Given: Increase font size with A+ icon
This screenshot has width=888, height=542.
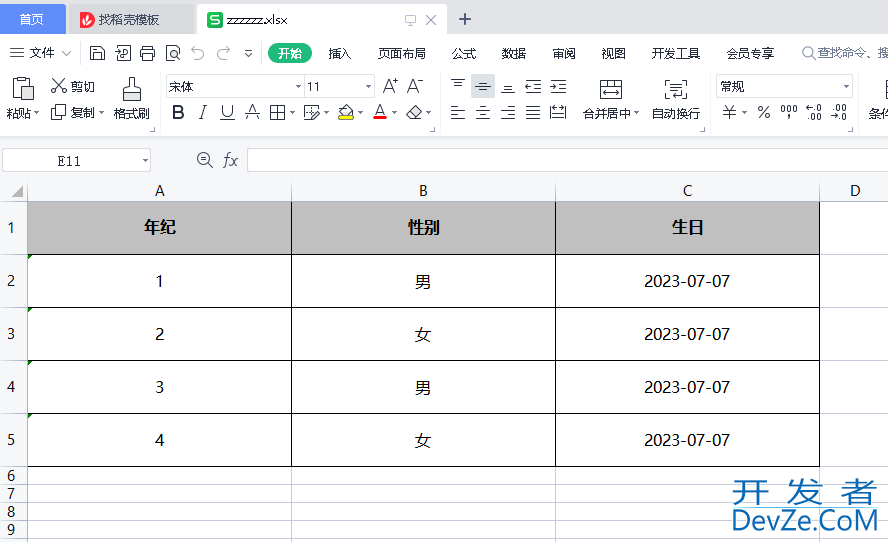Looking at the screenshot, I should 390,86.
